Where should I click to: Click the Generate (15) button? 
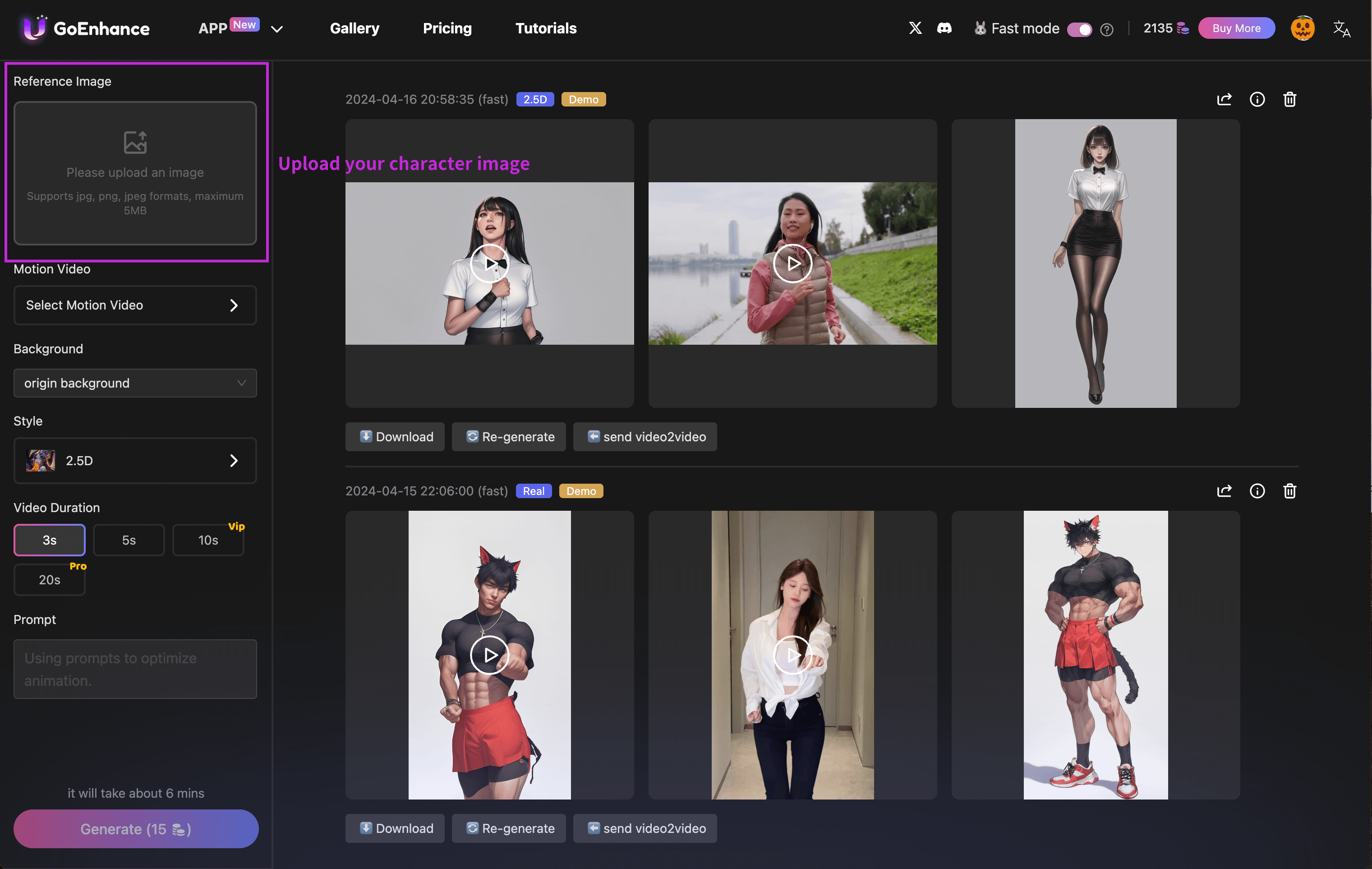click(x=136, y=828)
